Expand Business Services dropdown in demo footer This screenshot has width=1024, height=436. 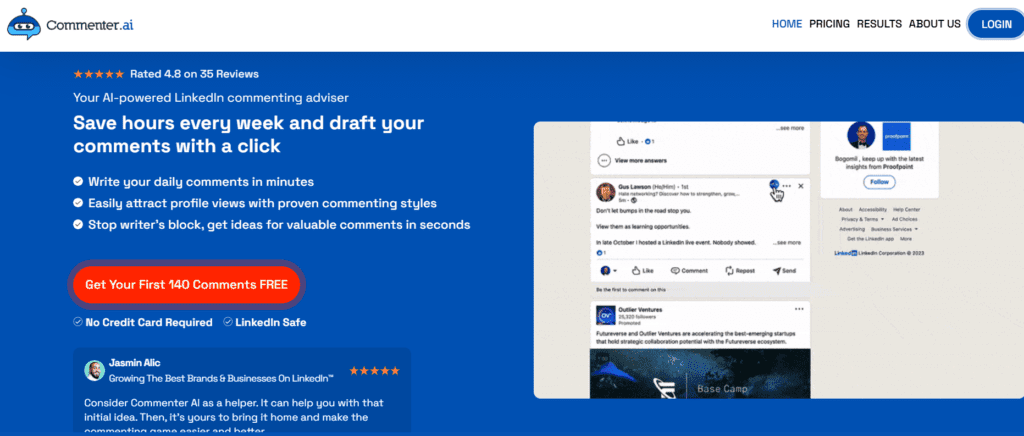point(894,229)
